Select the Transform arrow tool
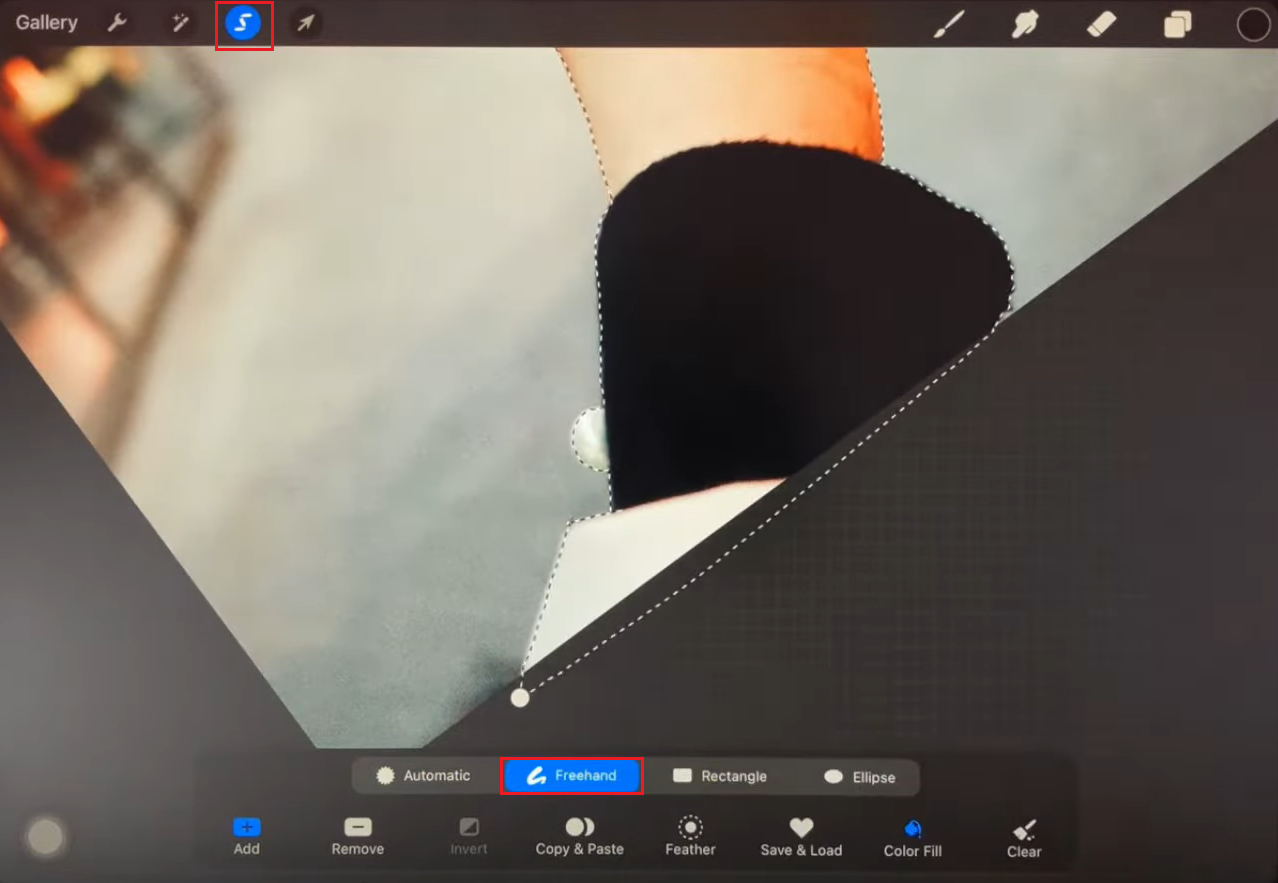Viewport: 1278px width, 883px height. coord(305,22)
